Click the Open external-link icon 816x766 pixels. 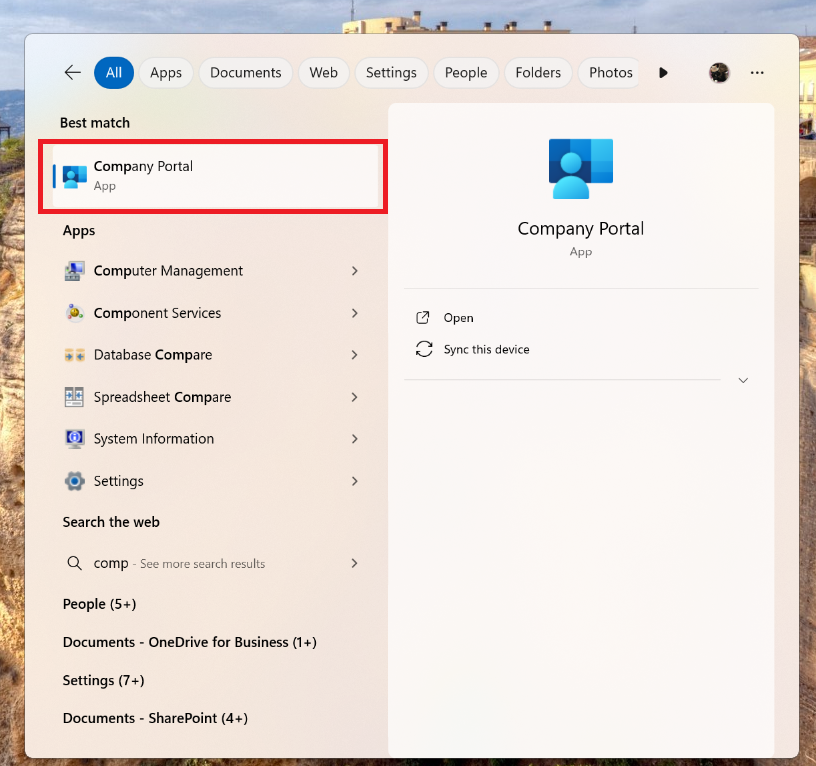(423, 317)
